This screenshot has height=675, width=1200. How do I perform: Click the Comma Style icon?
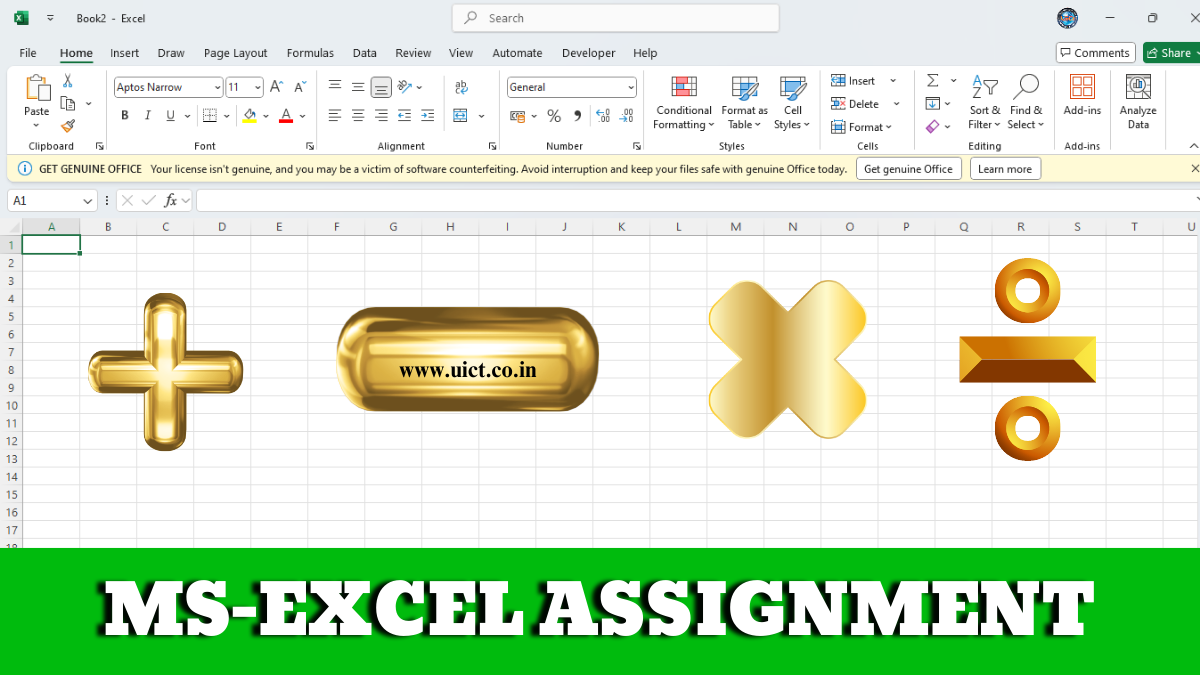pyautogui.click(x=579, y=115)
